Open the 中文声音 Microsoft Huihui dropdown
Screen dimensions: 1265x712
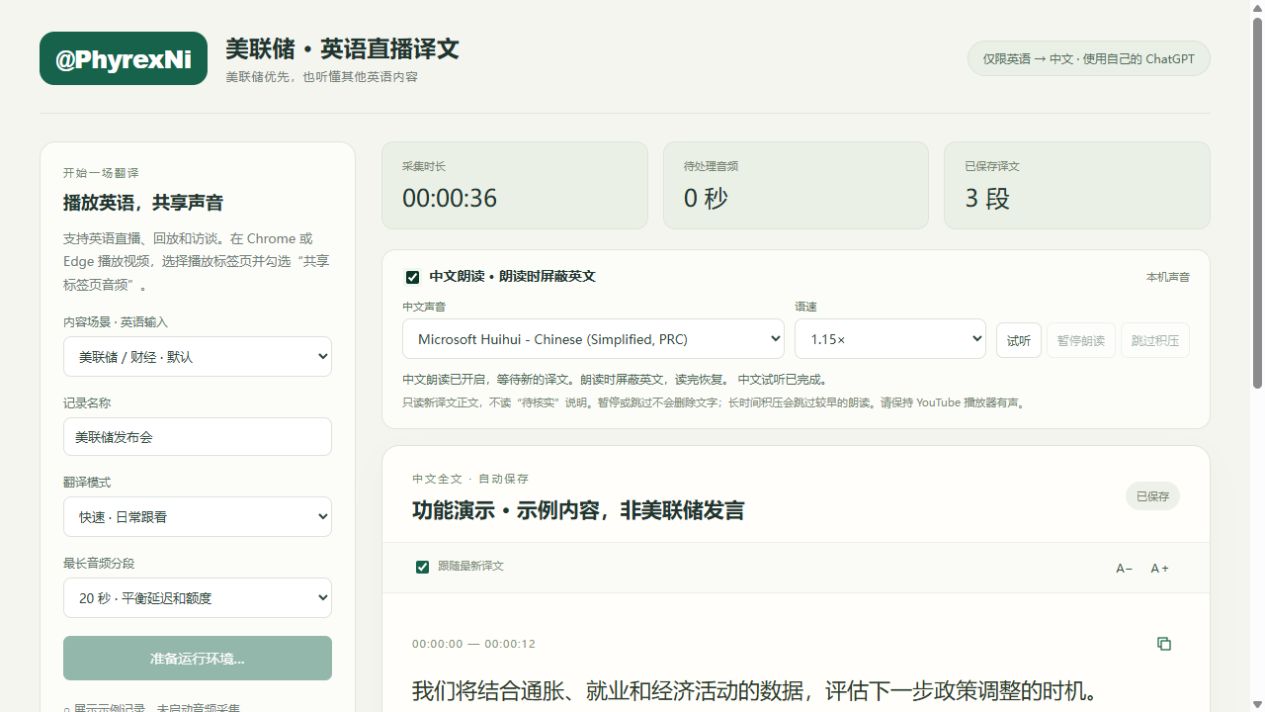coord(593,339)
